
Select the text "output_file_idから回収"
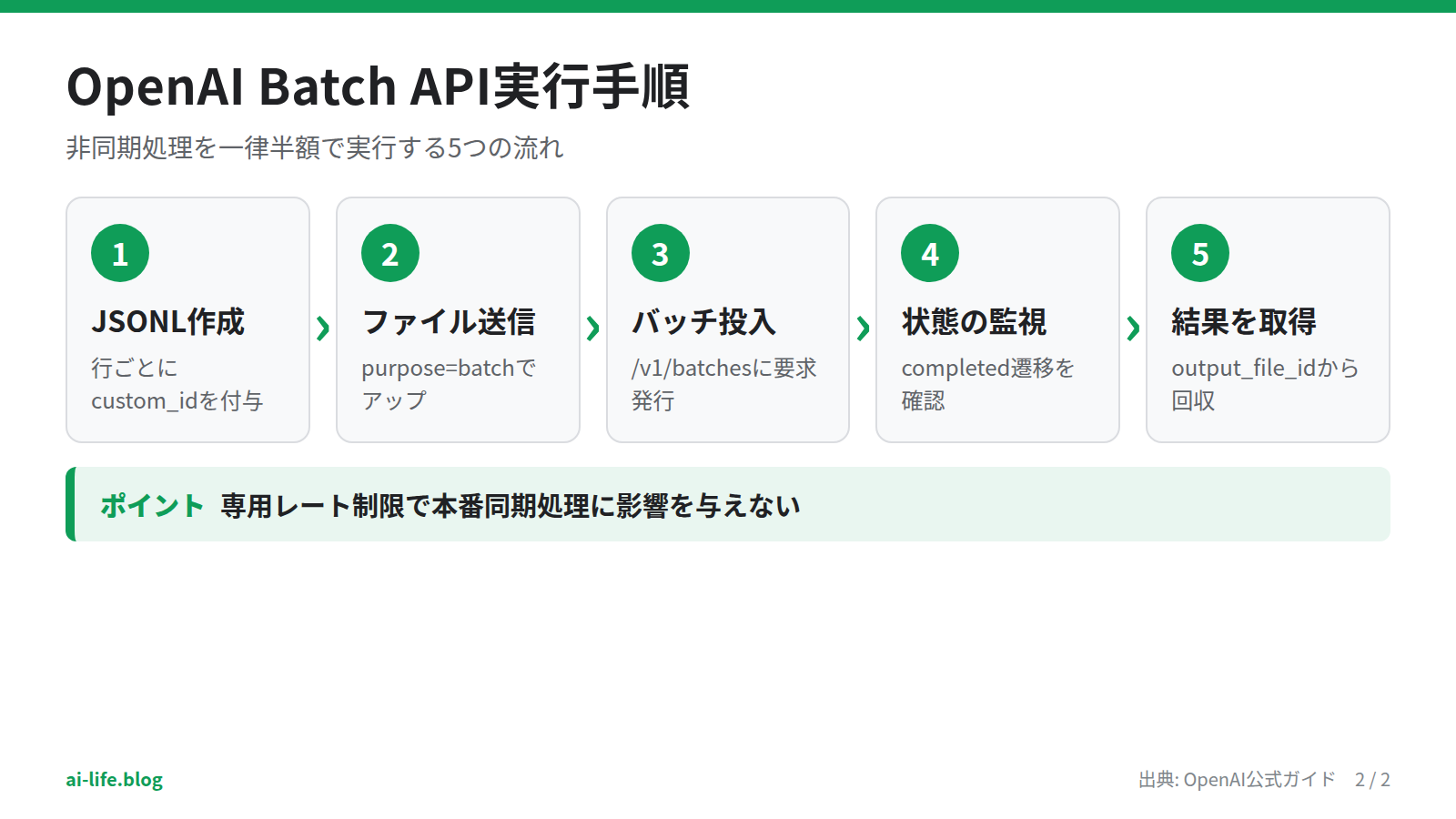[1265, 384]
